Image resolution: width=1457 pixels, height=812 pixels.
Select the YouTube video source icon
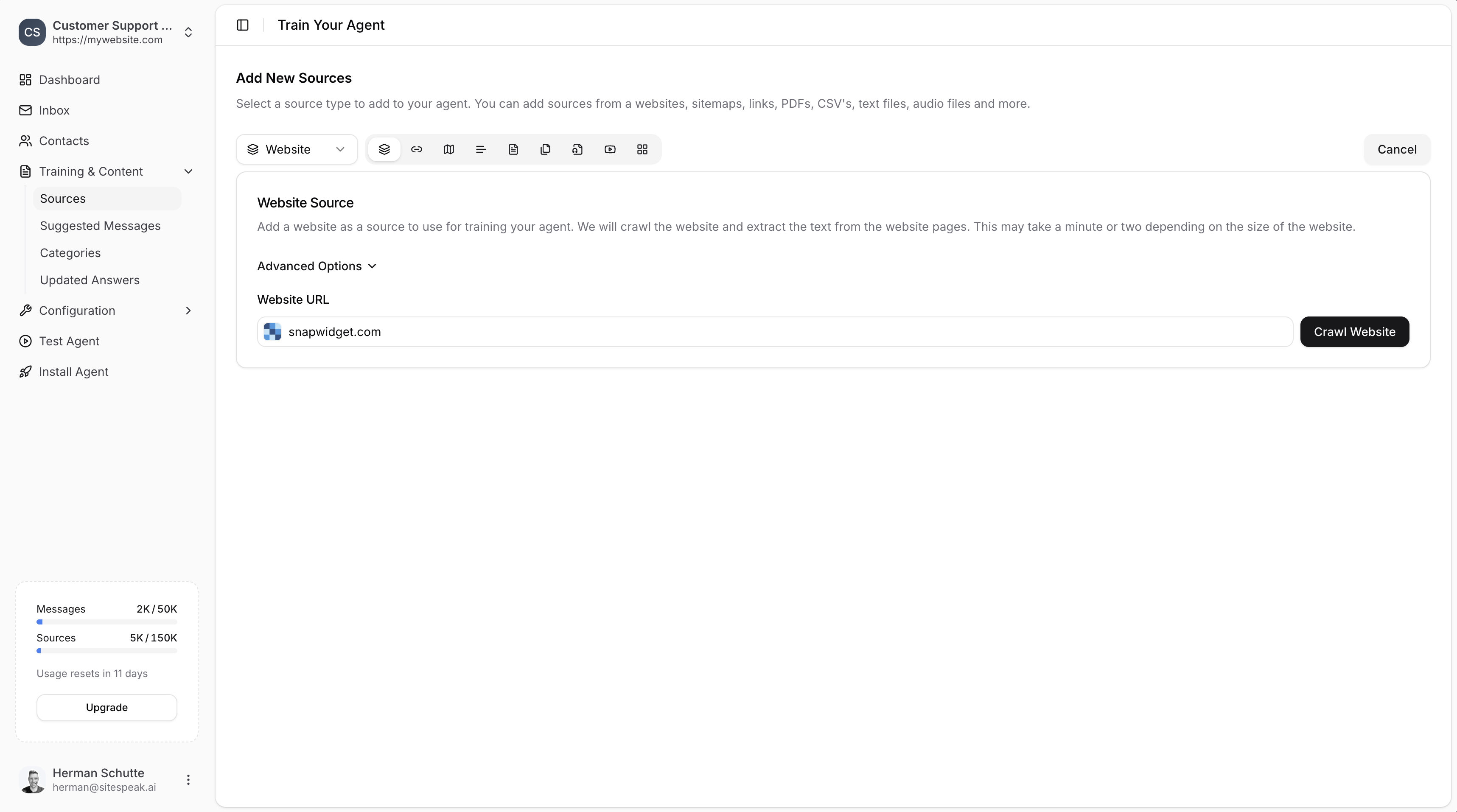tap(610, 149)
